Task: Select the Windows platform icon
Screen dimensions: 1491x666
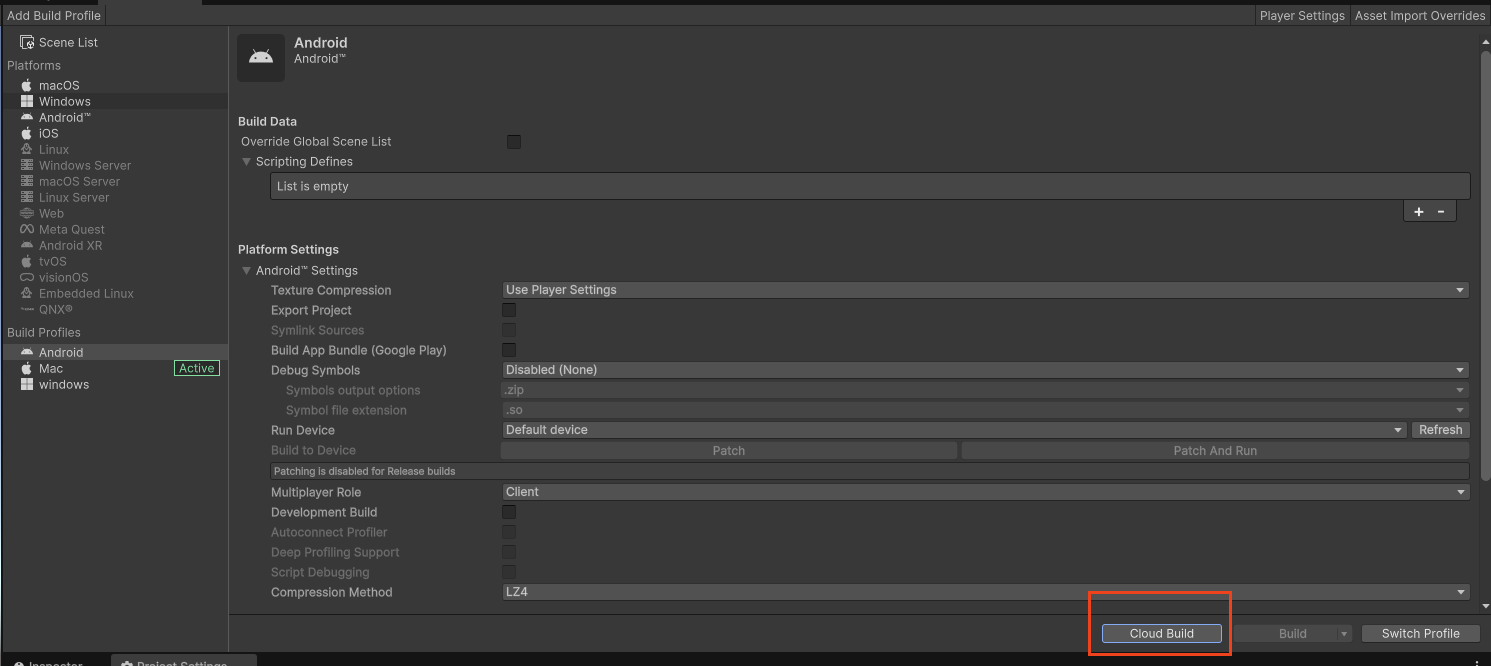Action: tap(27, 101)
